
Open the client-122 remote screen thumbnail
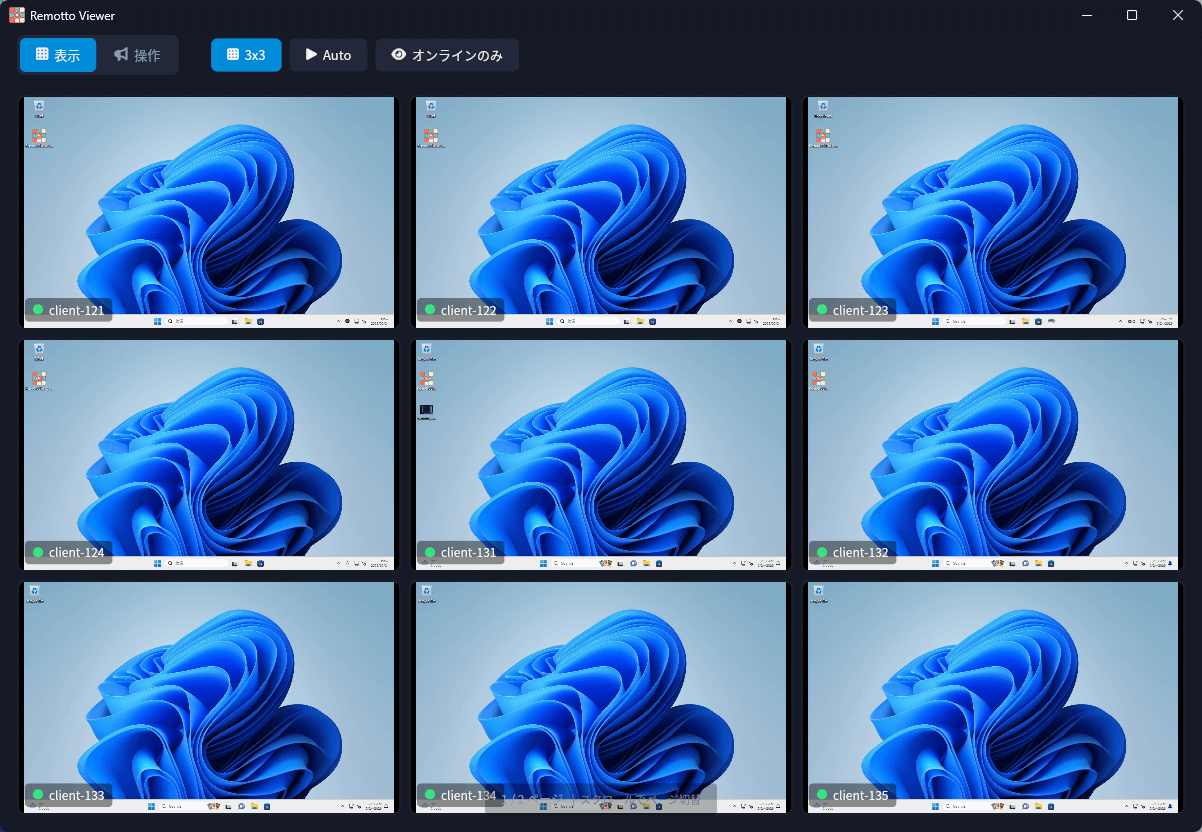[x=601, y=212]
